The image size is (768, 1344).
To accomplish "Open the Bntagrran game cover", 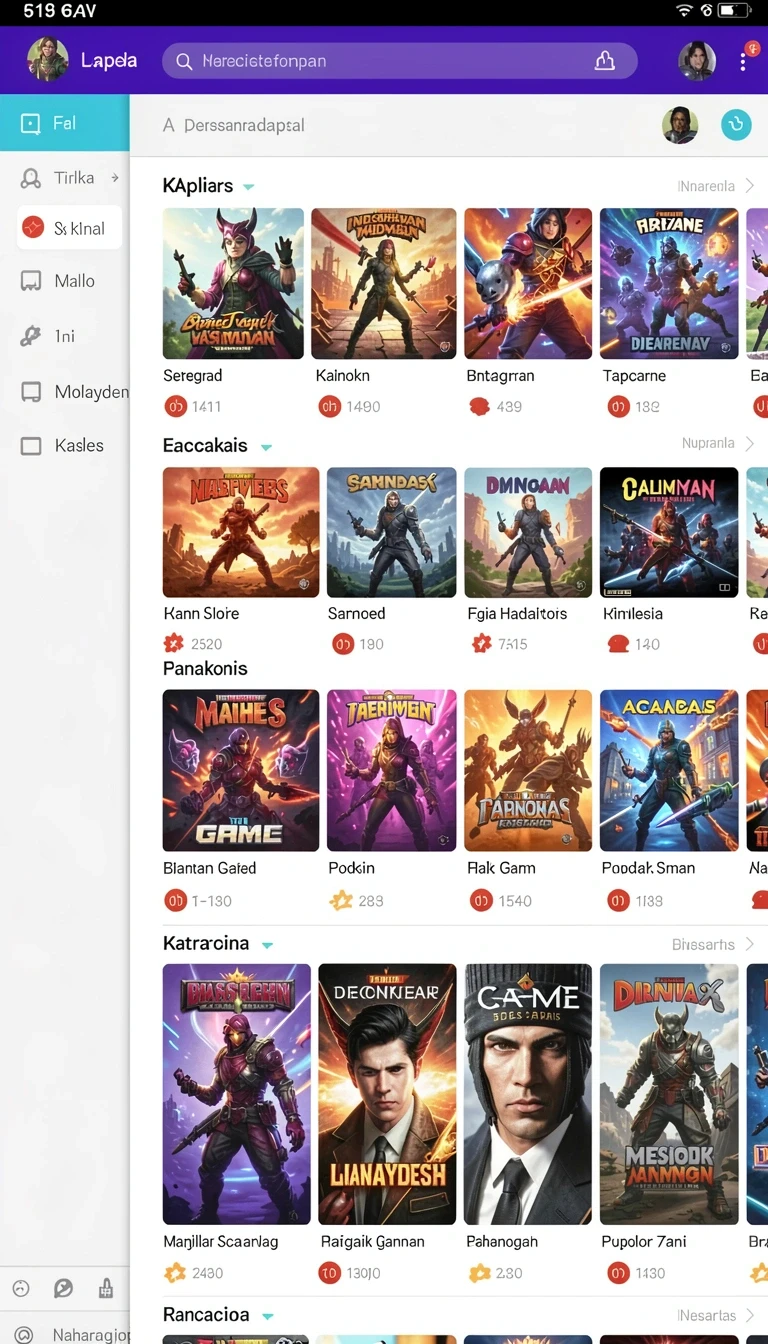I will pos(528,283).
